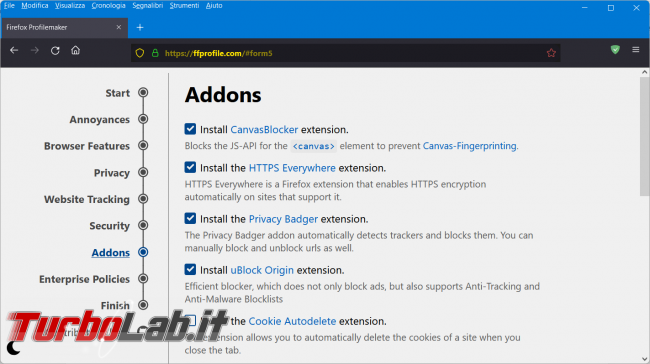Image resolution: width=650 pixels, height=364 pixels.
Task: Open the Visualizza menu
Action: coord(70,6)
